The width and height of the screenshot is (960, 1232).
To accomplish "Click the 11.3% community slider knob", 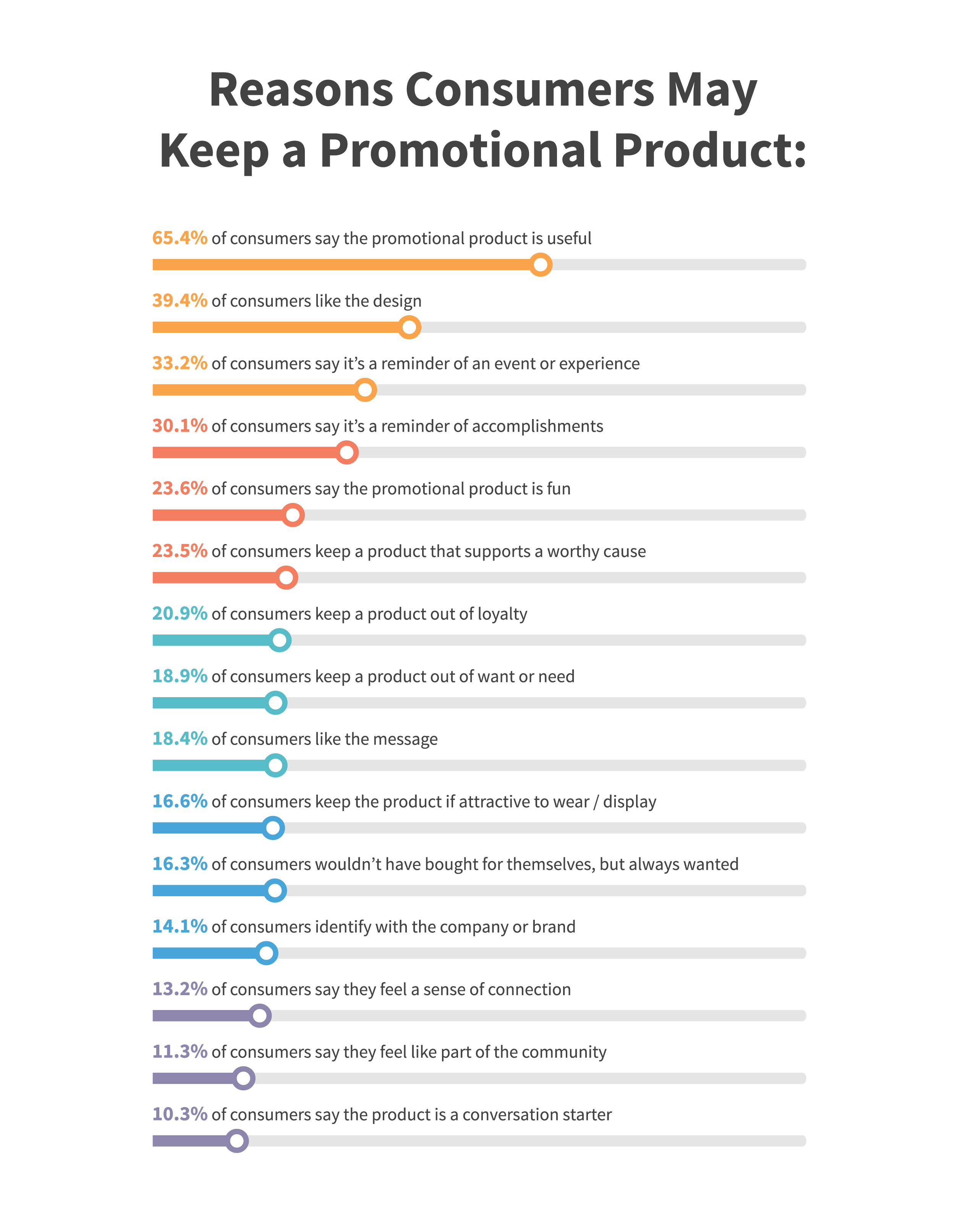I will coord(244,1078).
